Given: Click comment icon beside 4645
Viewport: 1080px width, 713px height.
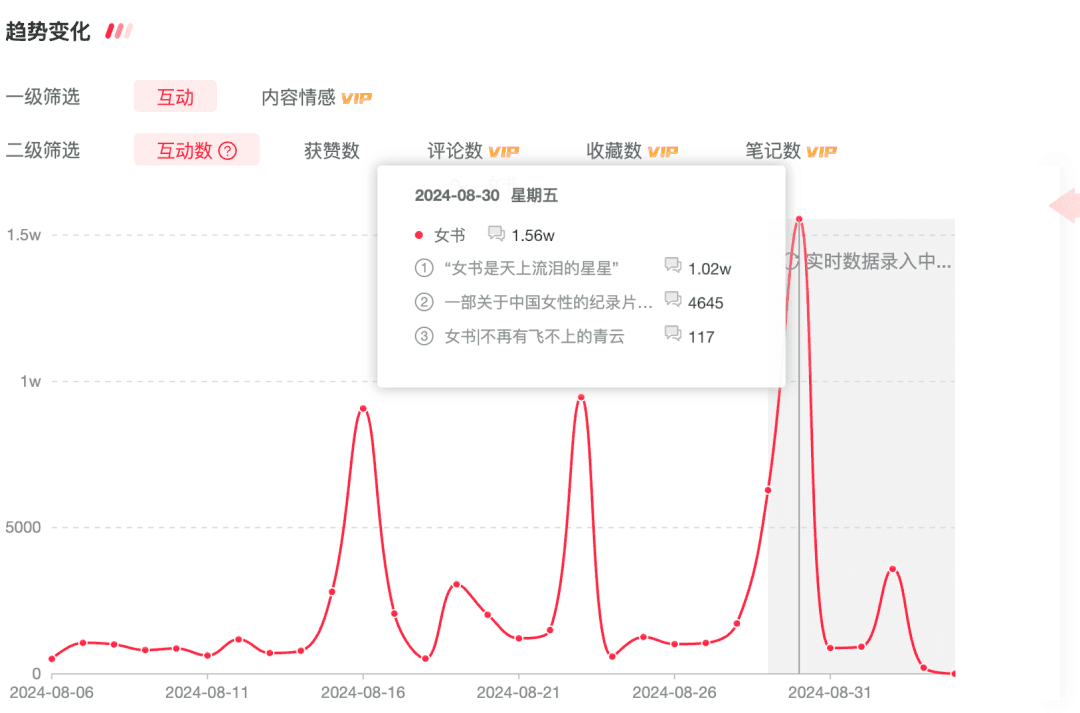Looking at the screenshot, I should (673, 299).
